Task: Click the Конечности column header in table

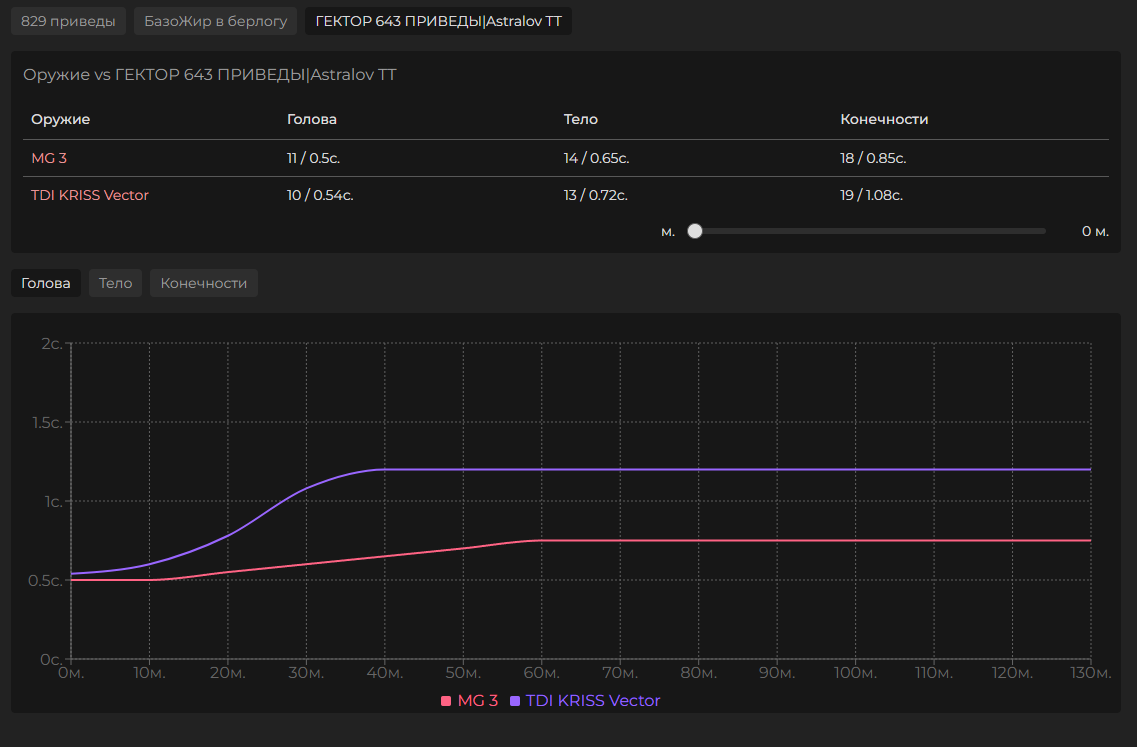Action: (x=884, y=119)
